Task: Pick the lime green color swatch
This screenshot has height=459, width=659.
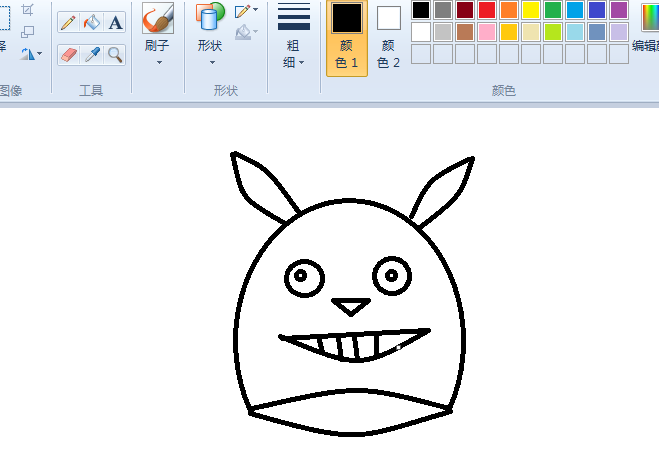Action: [553, 32]
